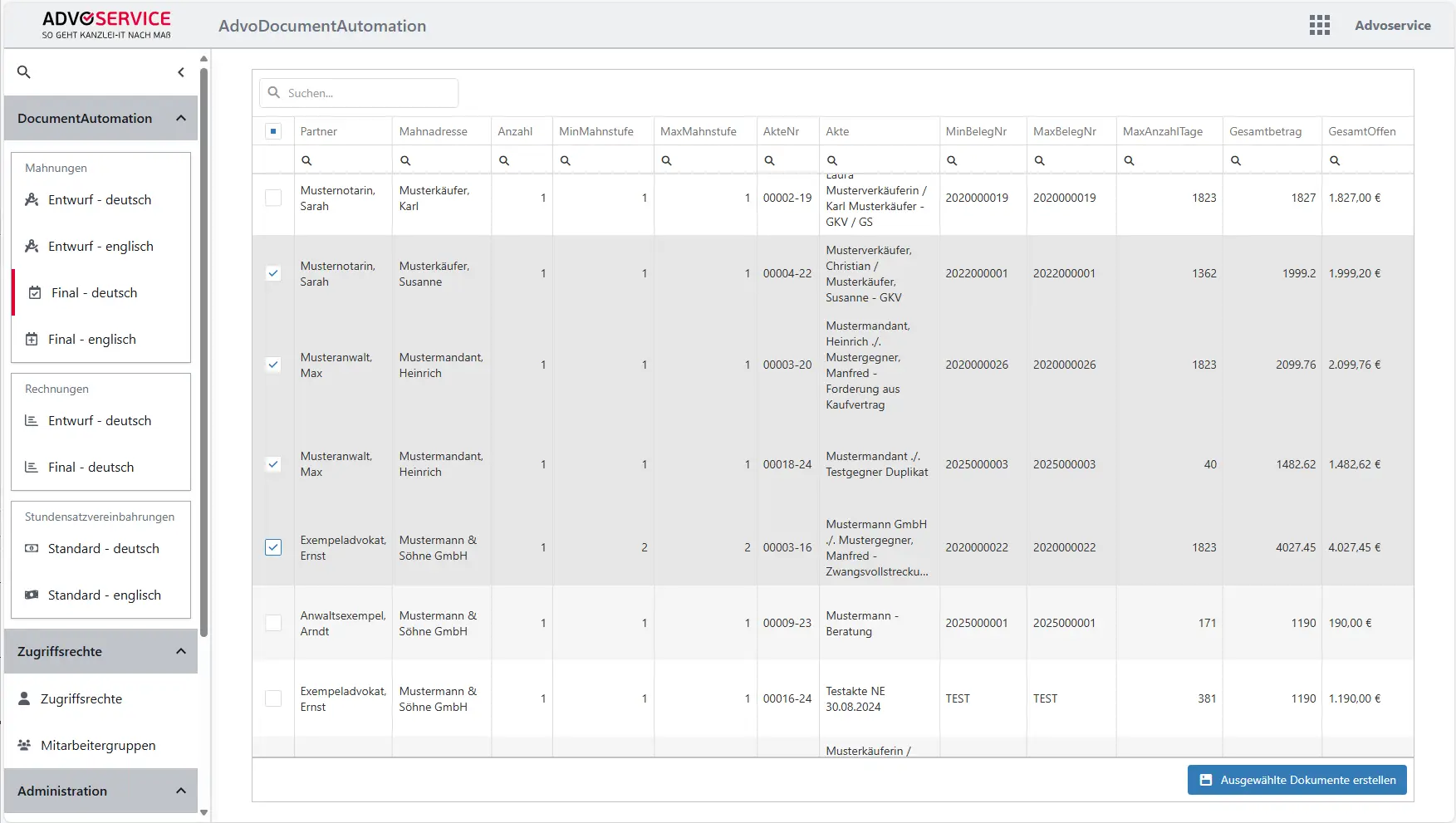Select the calendar icon beside Final - deutsch
The image size is (1456, 823).
point(34,292)
